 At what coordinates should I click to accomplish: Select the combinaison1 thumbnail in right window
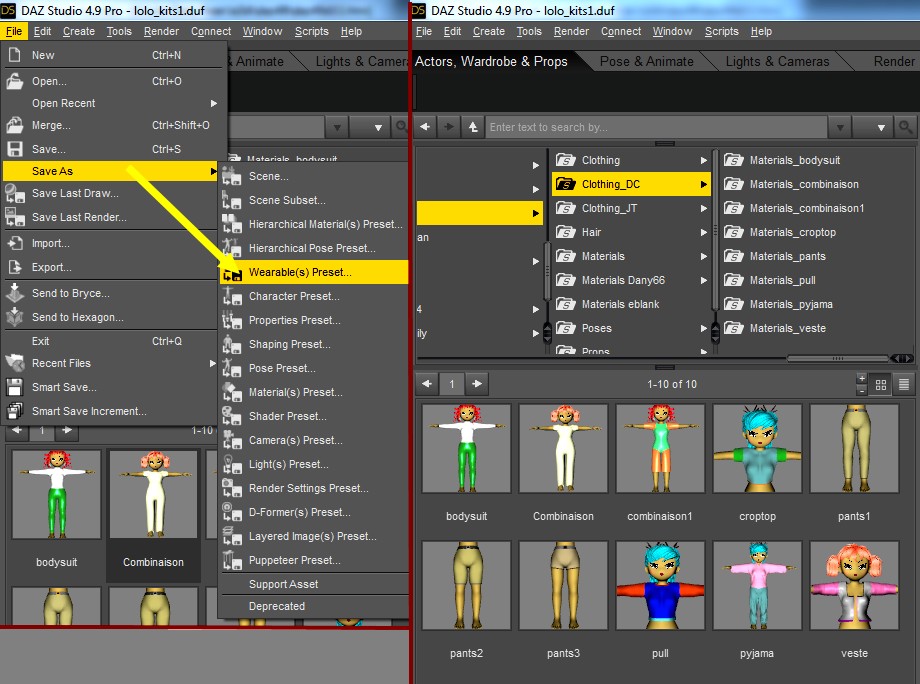pyautogui.click(x=660, y=449)
